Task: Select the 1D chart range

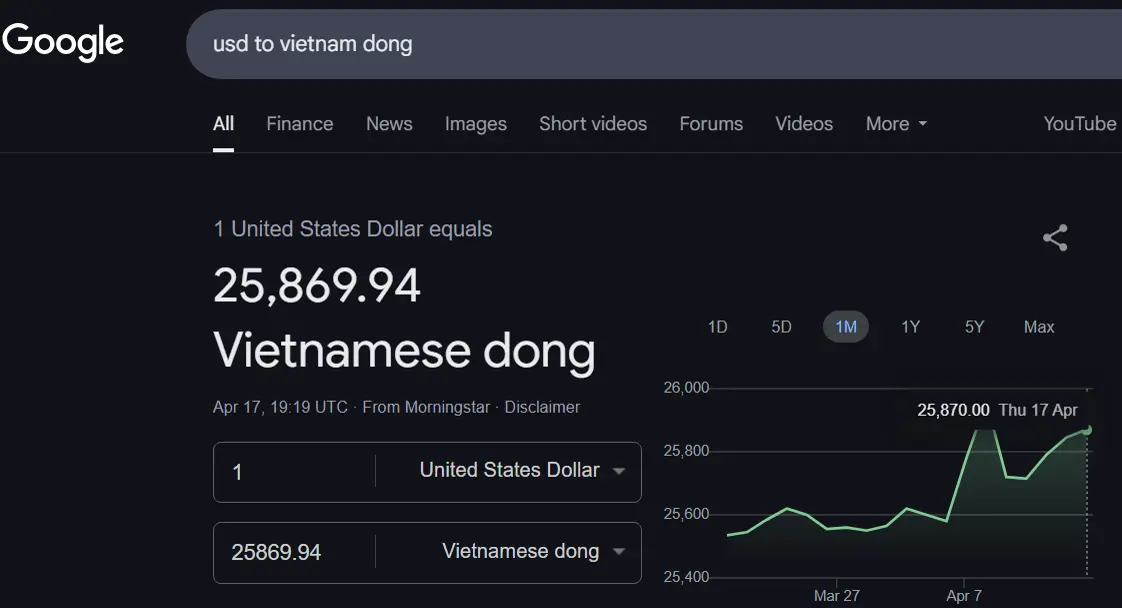Action: pyautogui.click(x=717, y=327)
